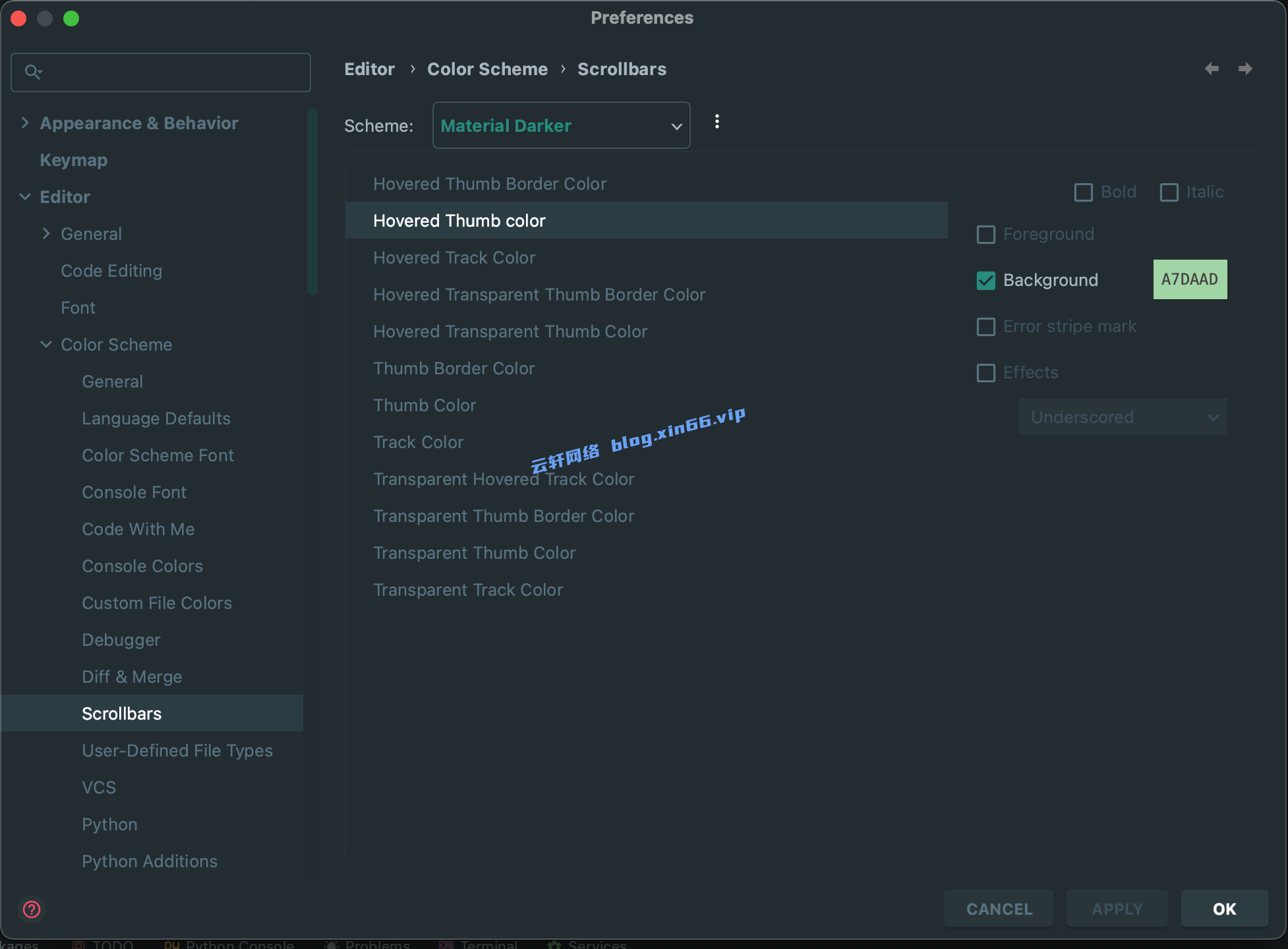Screen dimensions: 1288x949
Task: Open Debugger color settings
Action: 121,640
